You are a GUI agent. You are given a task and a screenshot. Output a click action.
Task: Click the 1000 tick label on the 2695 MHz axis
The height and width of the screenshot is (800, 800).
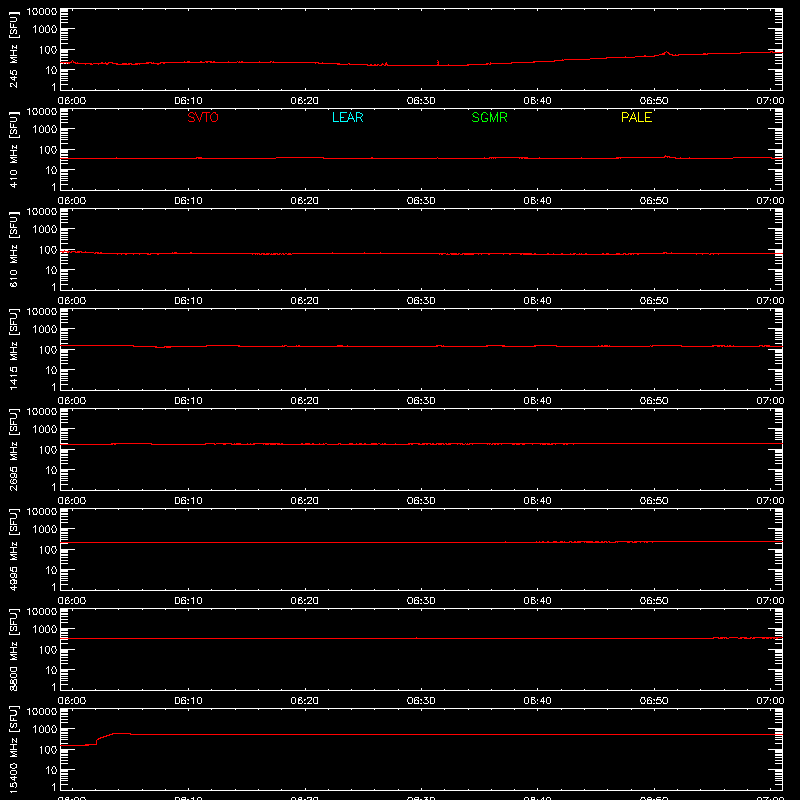point(44,429)
